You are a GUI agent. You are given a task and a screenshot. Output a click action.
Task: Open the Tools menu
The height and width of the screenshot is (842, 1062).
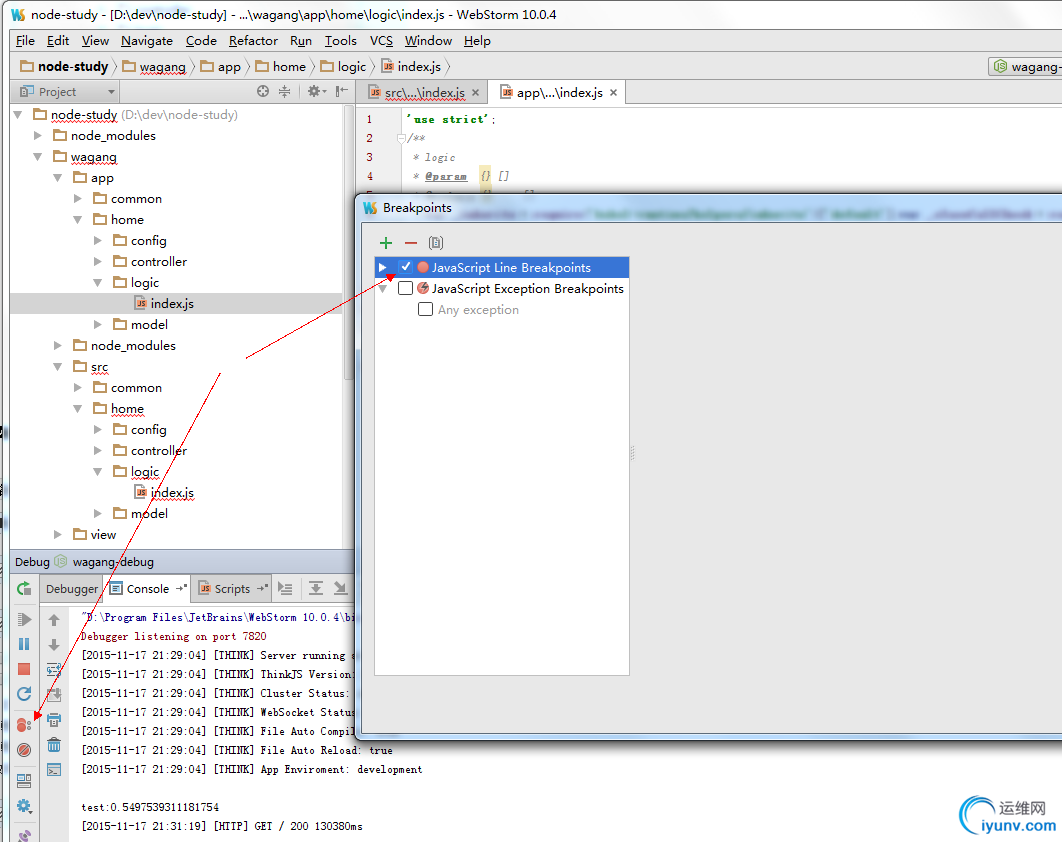[x=341, y=41]
